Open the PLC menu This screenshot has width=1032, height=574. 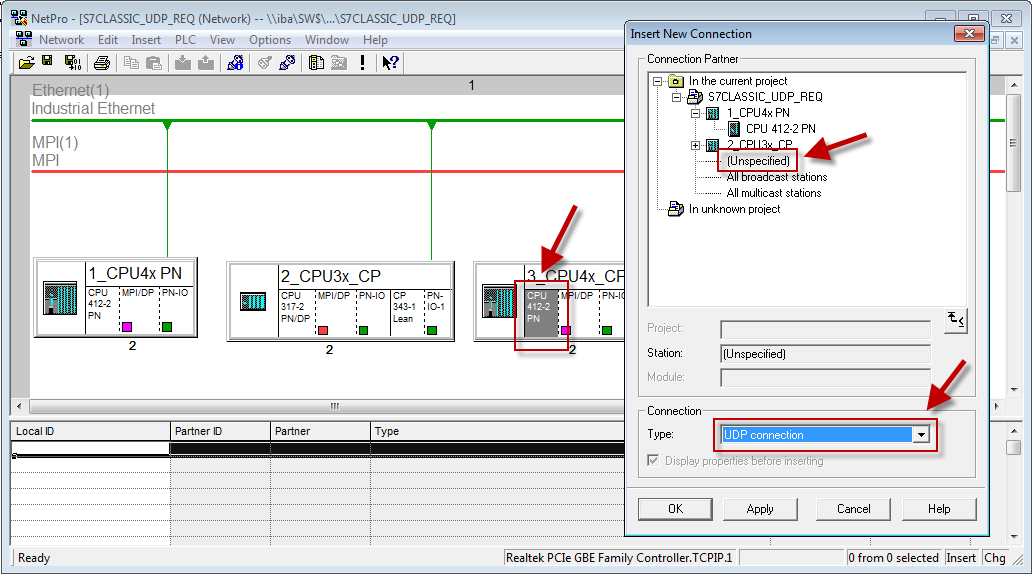click(185, 40)
